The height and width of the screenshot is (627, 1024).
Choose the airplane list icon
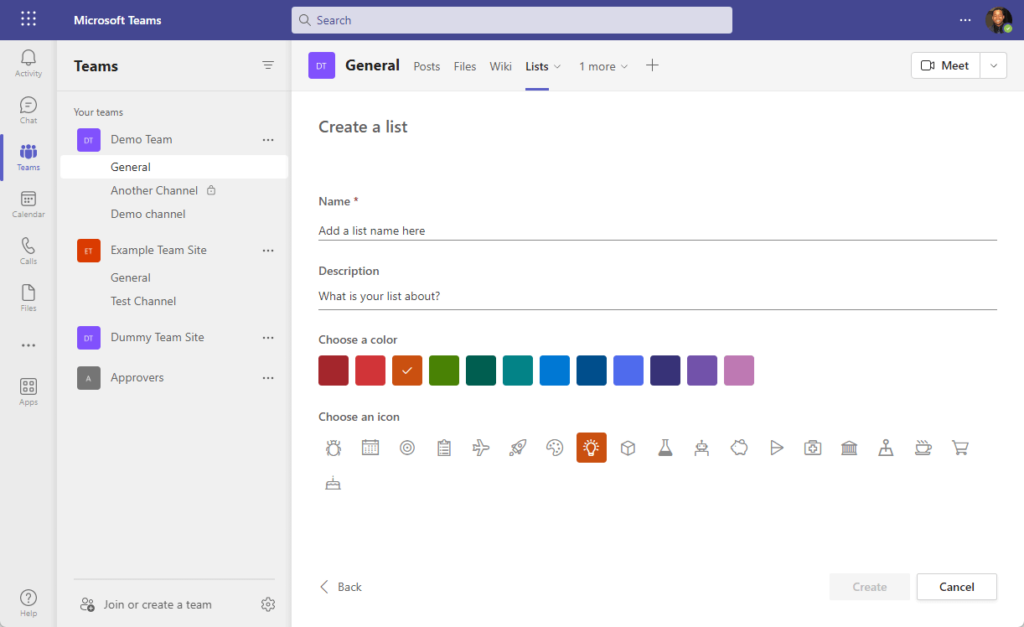[x=481, y=447]
